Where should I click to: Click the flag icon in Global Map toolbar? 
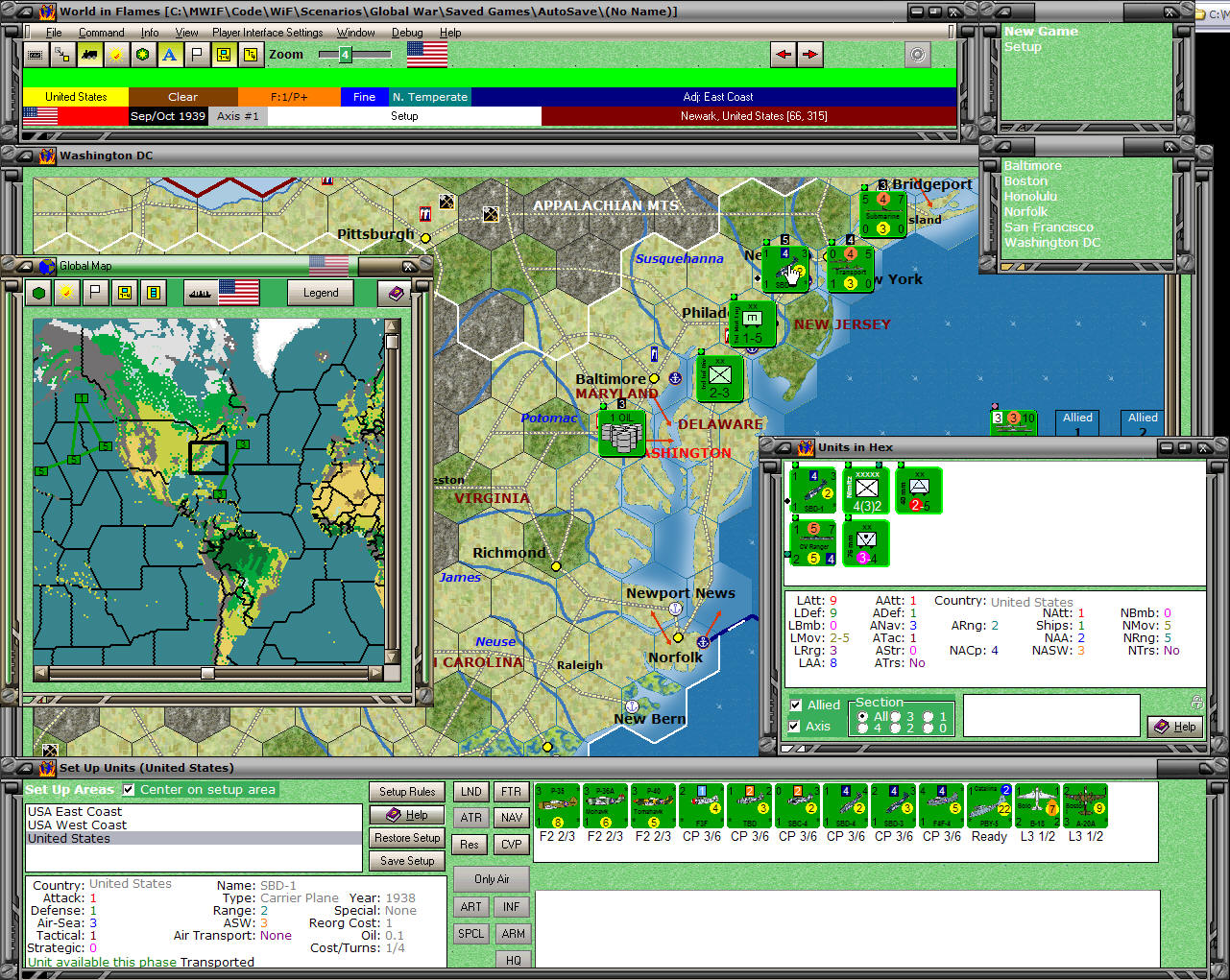pyautogui.click(x=95, y=293)
